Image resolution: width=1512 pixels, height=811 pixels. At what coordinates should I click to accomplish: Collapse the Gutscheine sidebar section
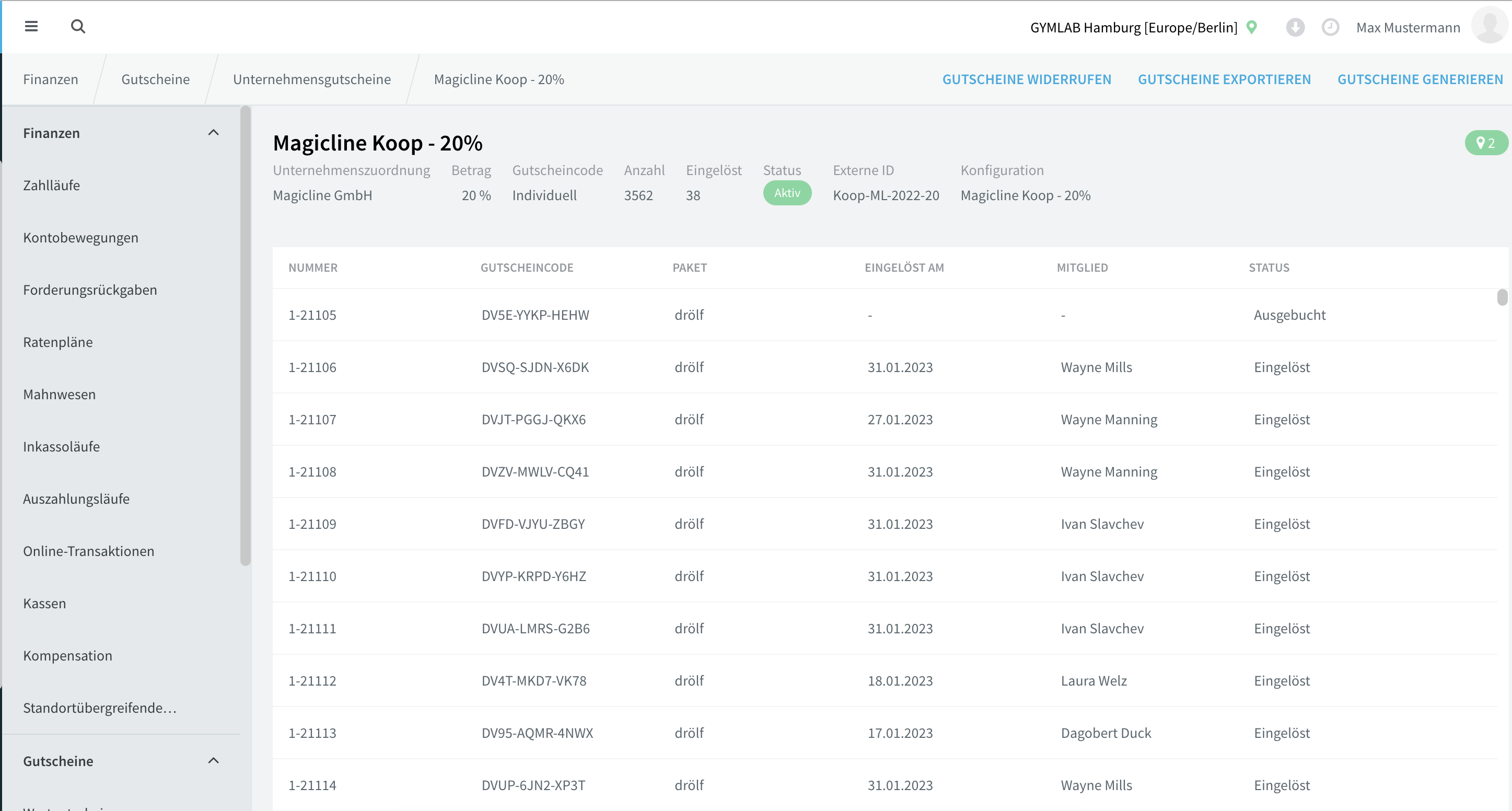[214, 760]
